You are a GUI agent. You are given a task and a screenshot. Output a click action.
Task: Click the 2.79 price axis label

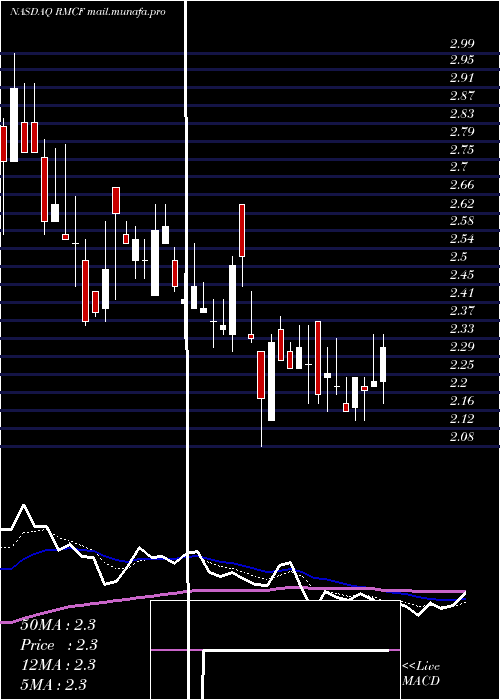point(462,131)
